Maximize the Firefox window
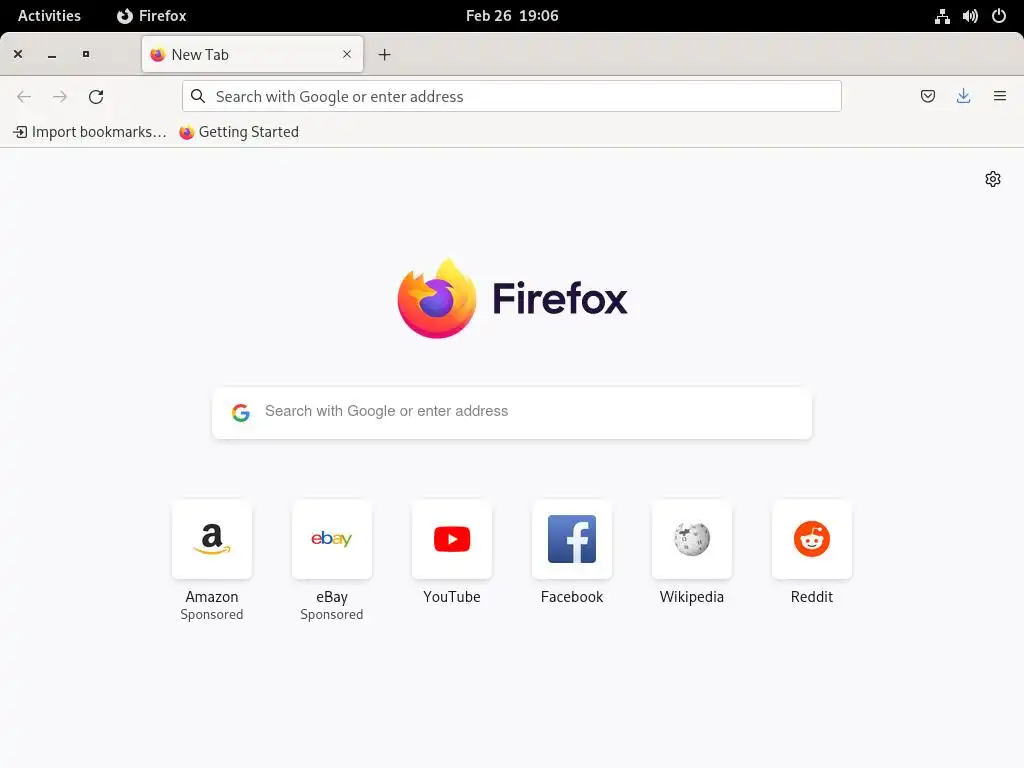The width and height of the screenshot is (1024, 768). point(86,54)
